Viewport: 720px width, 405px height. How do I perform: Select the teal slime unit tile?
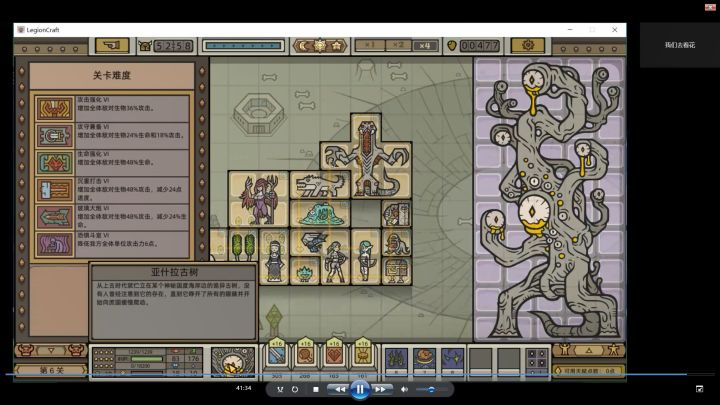click(320, 214)
